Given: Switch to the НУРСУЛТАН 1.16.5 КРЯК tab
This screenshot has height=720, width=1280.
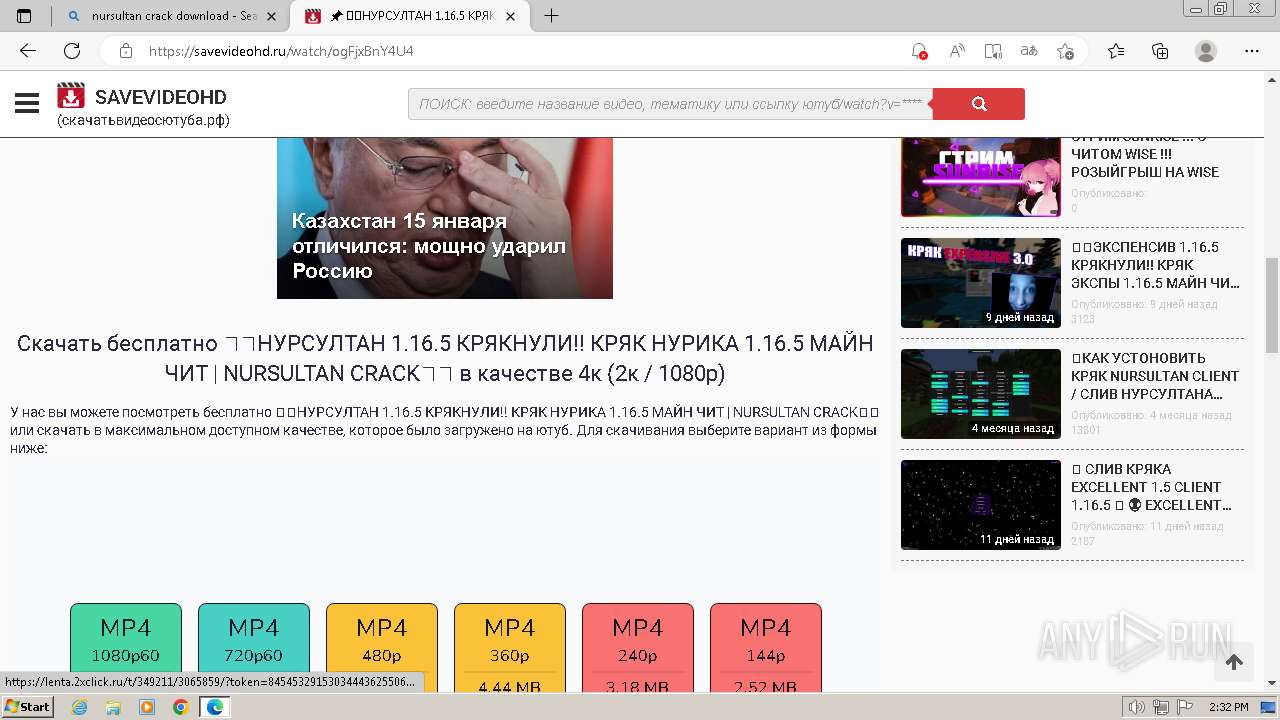Looking at the screenshot, I should point(410,16).
